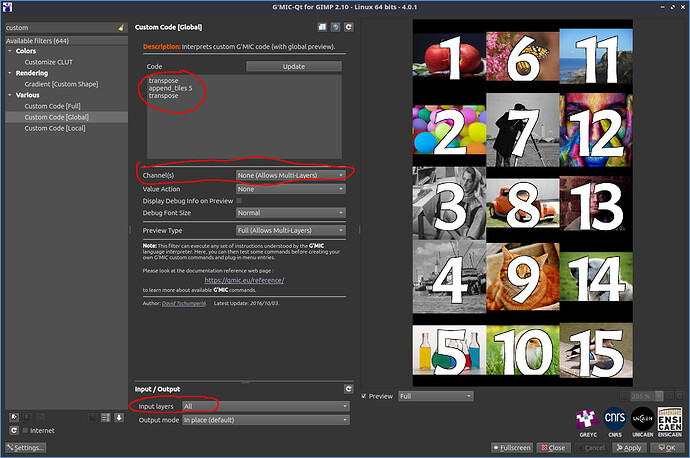
Task: Click the OK button
Action: (667, 447)
